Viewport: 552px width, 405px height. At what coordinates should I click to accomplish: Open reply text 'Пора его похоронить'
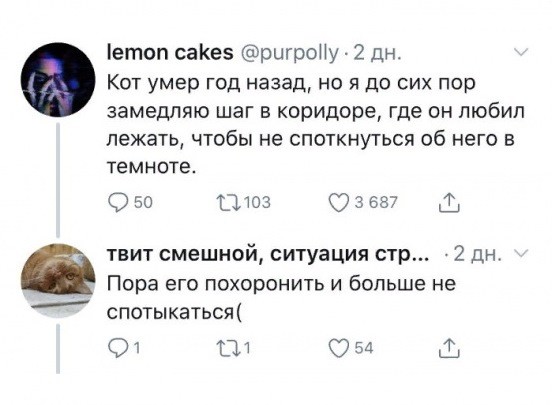pos(281,297)
